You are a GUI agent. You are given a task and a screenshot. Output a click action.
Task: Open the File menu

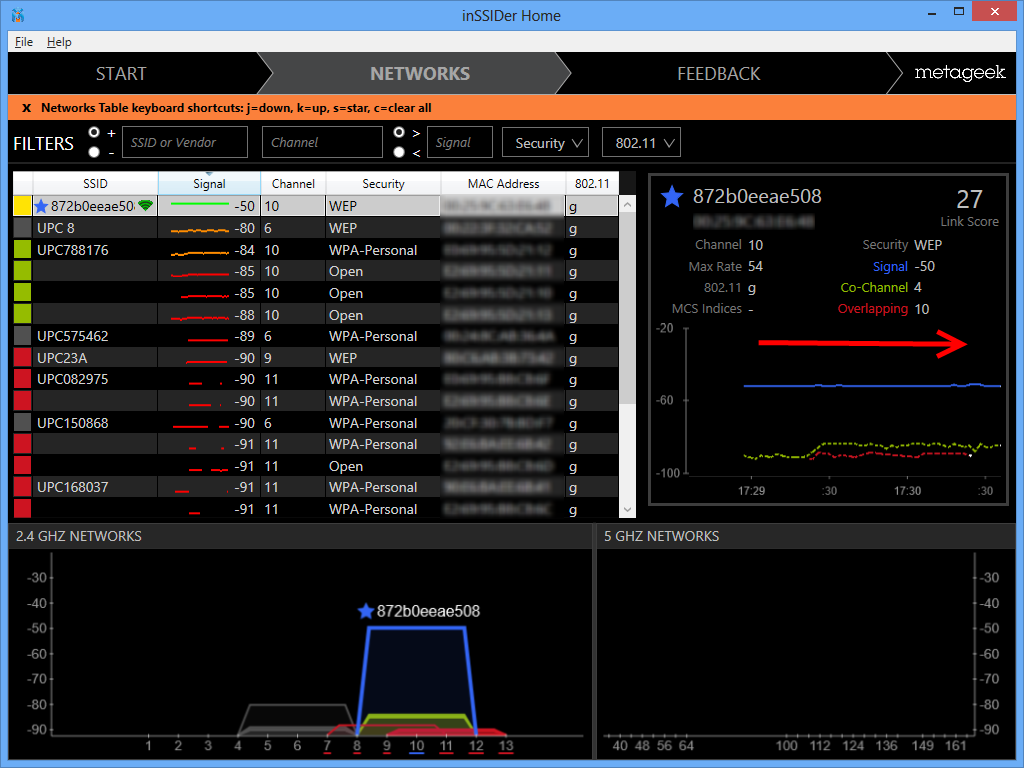[x=24, y=42]
